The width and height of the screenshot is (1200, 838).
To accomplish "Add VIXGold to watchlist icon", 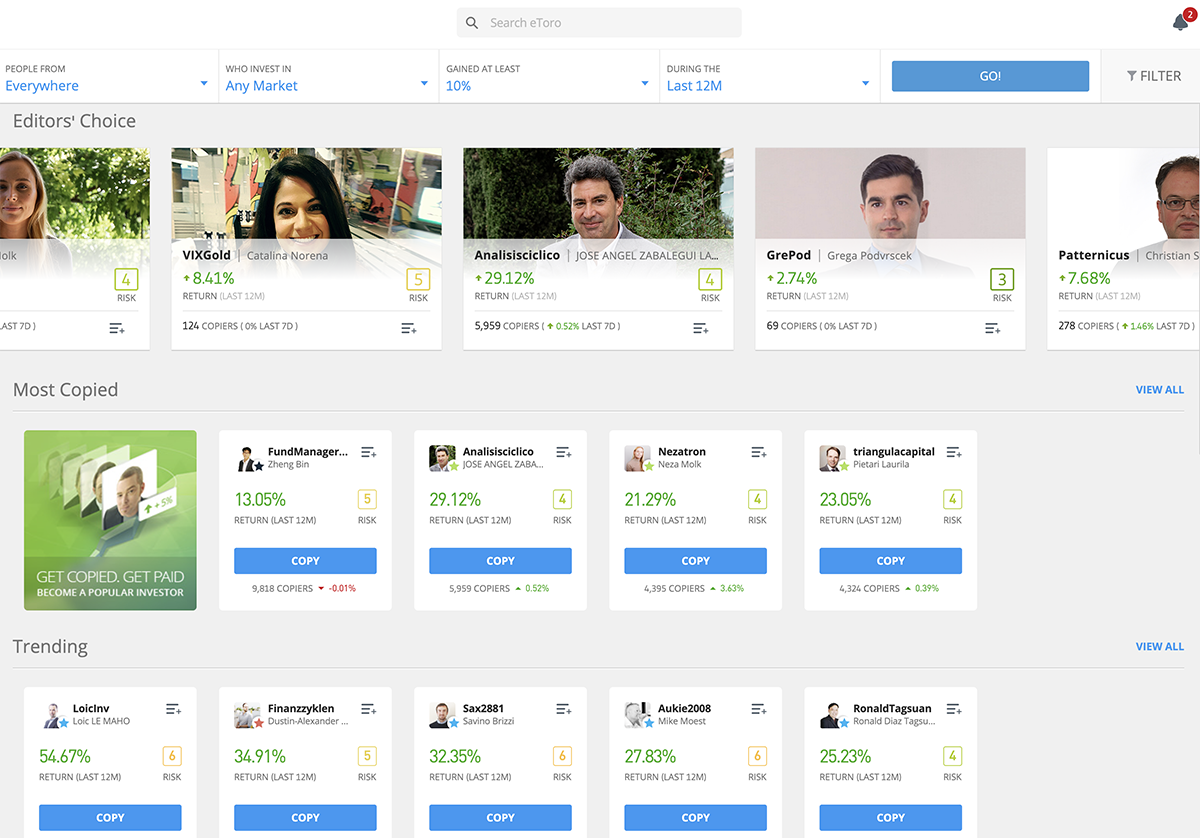I will 408,328.
